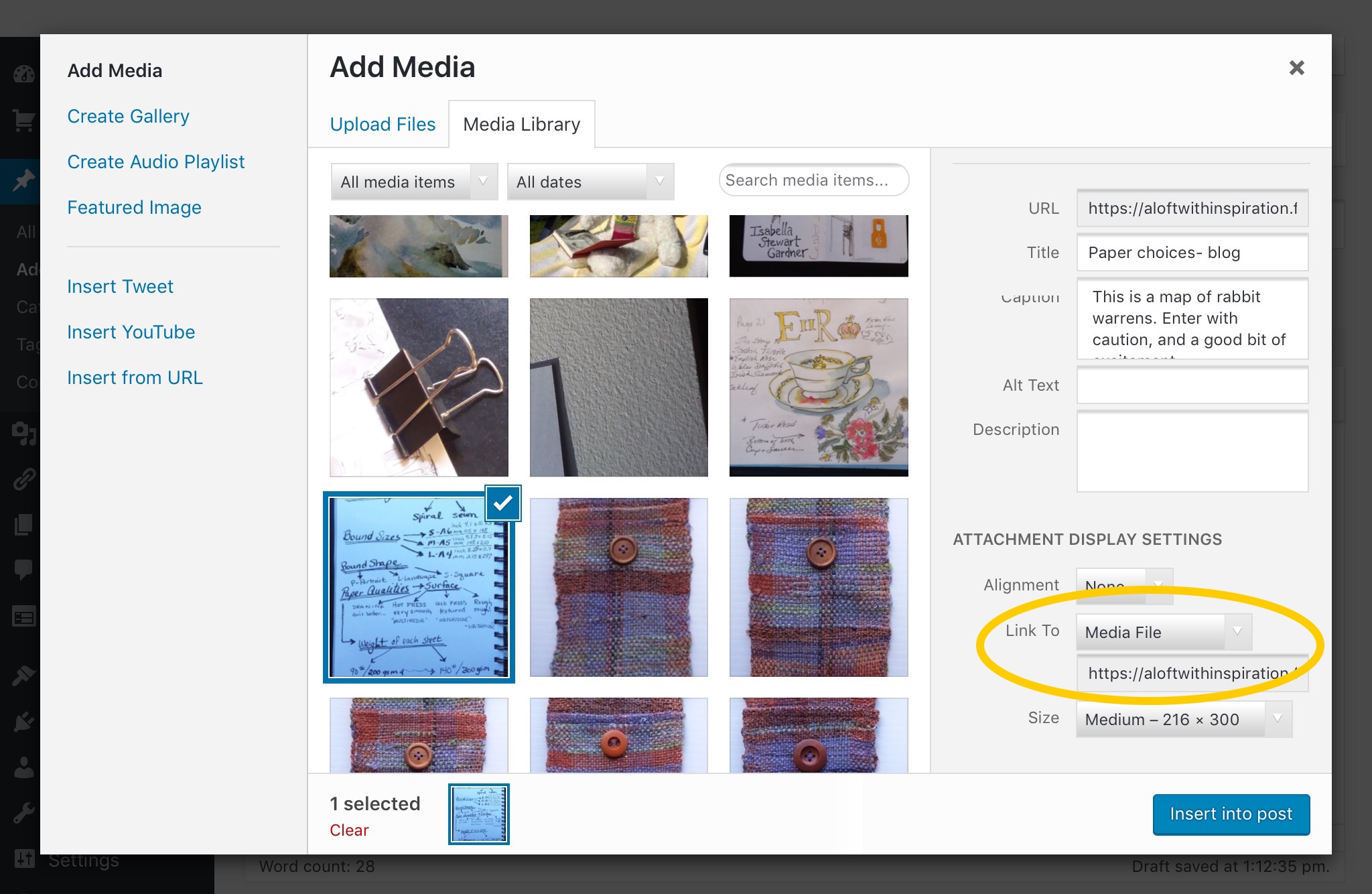The width and height of the screenshot is (1372, 894).
Task: Click the Posts pushpin icon
Action: point(23,180)
